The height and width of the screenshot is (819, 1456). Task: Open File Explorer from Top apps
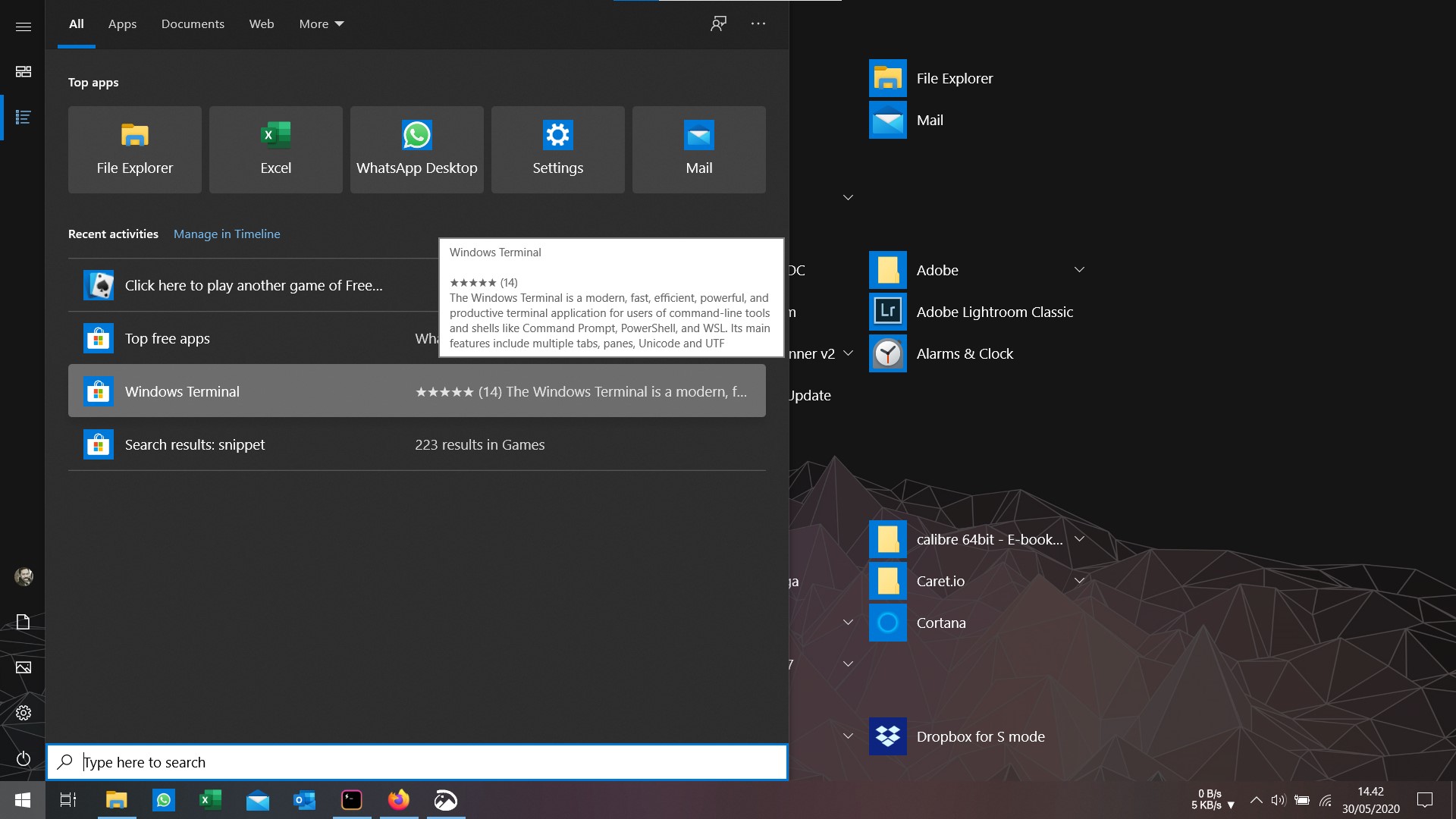point(135,149)
